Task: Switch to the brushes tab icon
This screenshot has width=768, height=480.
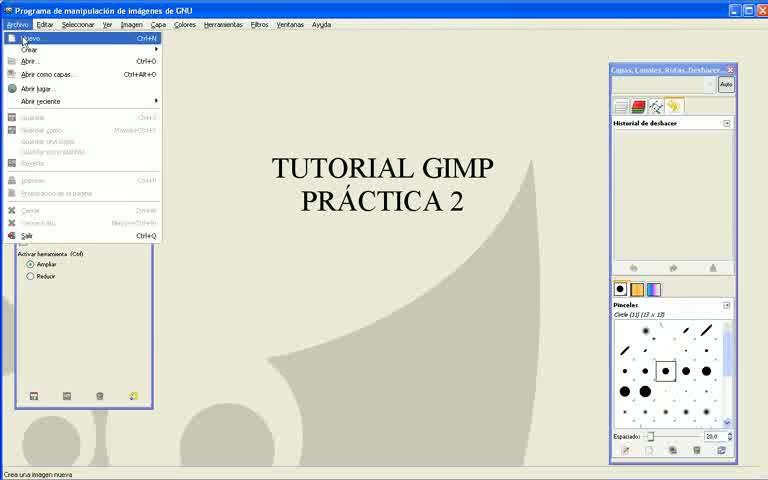Action: click(621, 289)
